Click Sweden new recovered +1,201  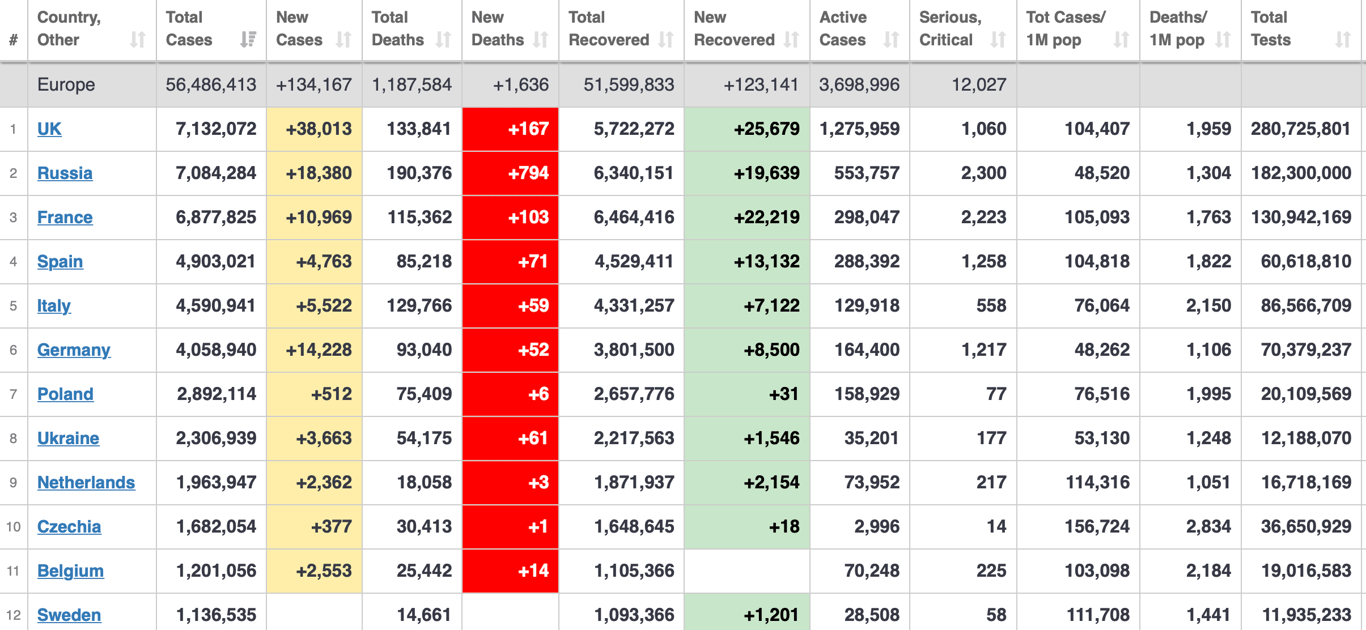coord(747,614)
